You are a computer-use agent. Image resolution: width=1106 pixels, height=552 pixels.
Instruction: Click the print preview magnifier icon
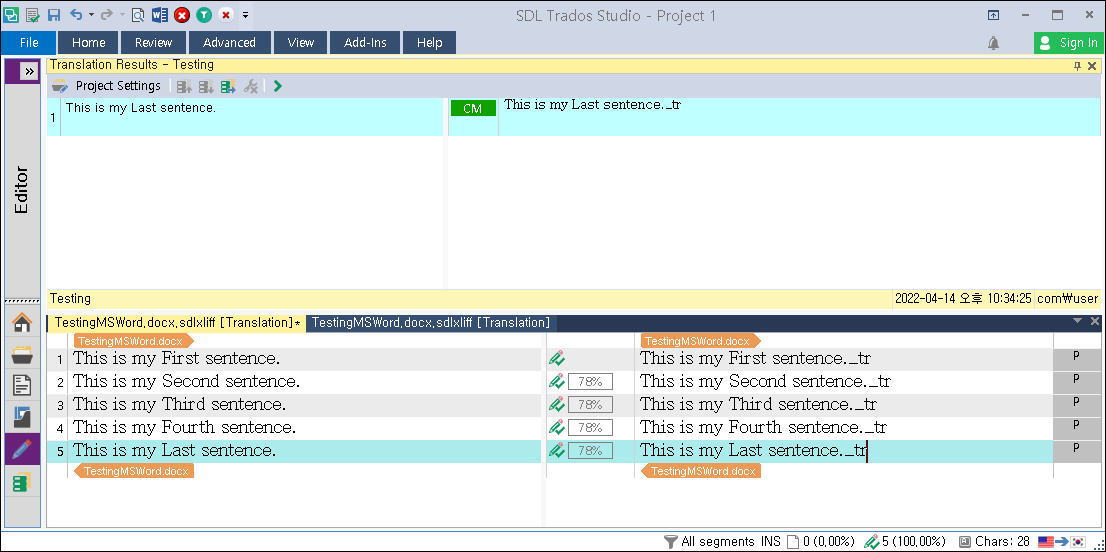pyautogui.click(x=138, y=14)
